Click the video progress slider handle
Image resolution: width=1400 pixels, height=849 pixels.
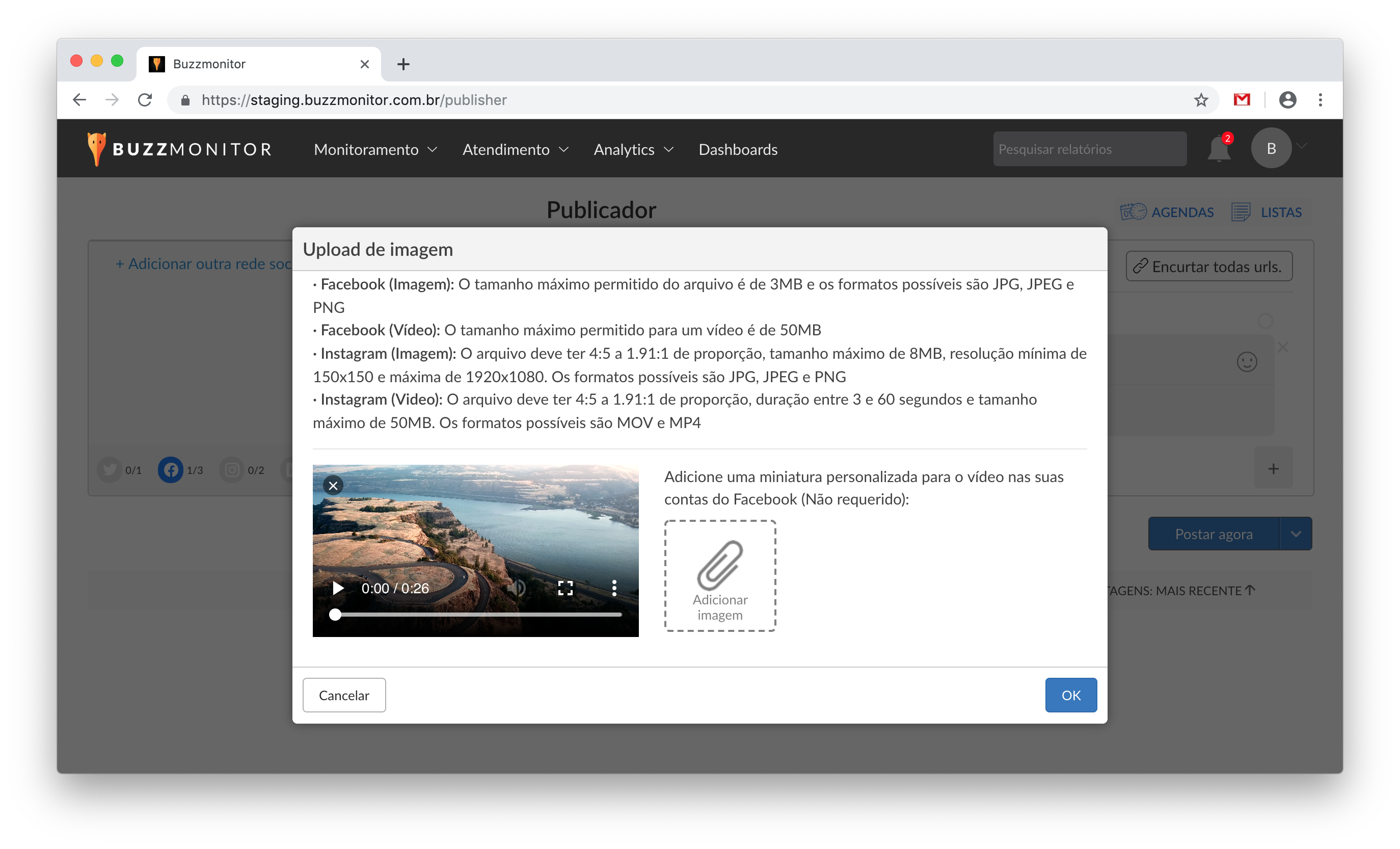tap(335, 614)
